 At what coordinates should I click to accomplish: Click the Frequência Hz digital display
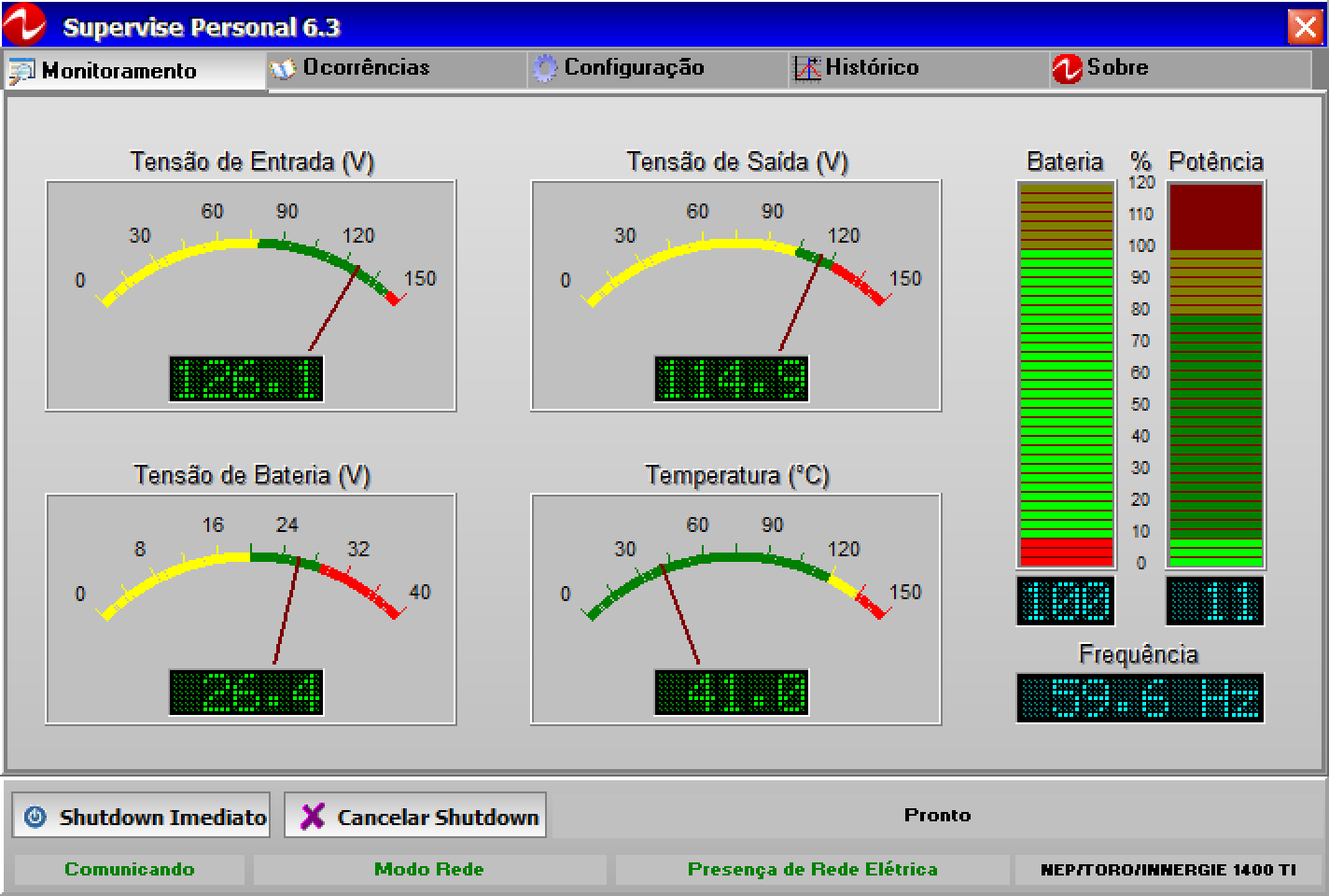1140,698
